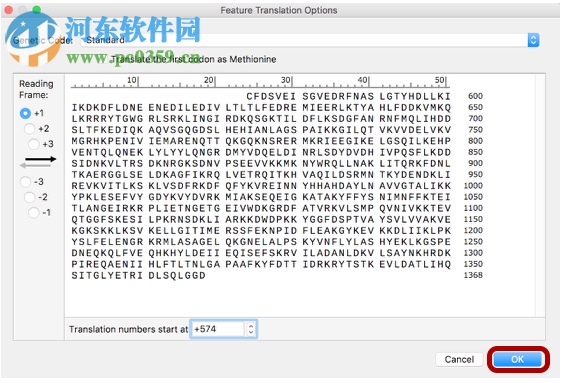The image size is (566, 383).
Task: Click the row number 900
Action: [475, 163]
